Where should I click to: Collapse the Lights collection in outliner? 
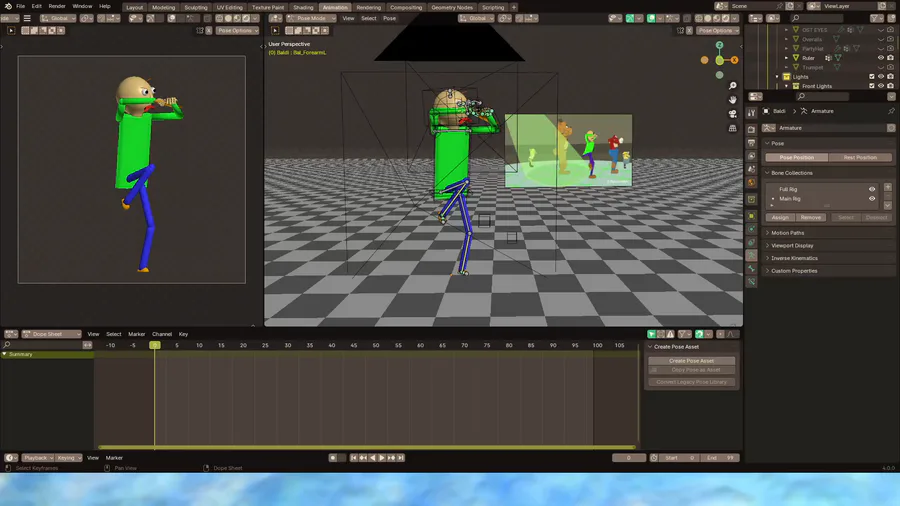pyautogui.click(x=777, y=77)
